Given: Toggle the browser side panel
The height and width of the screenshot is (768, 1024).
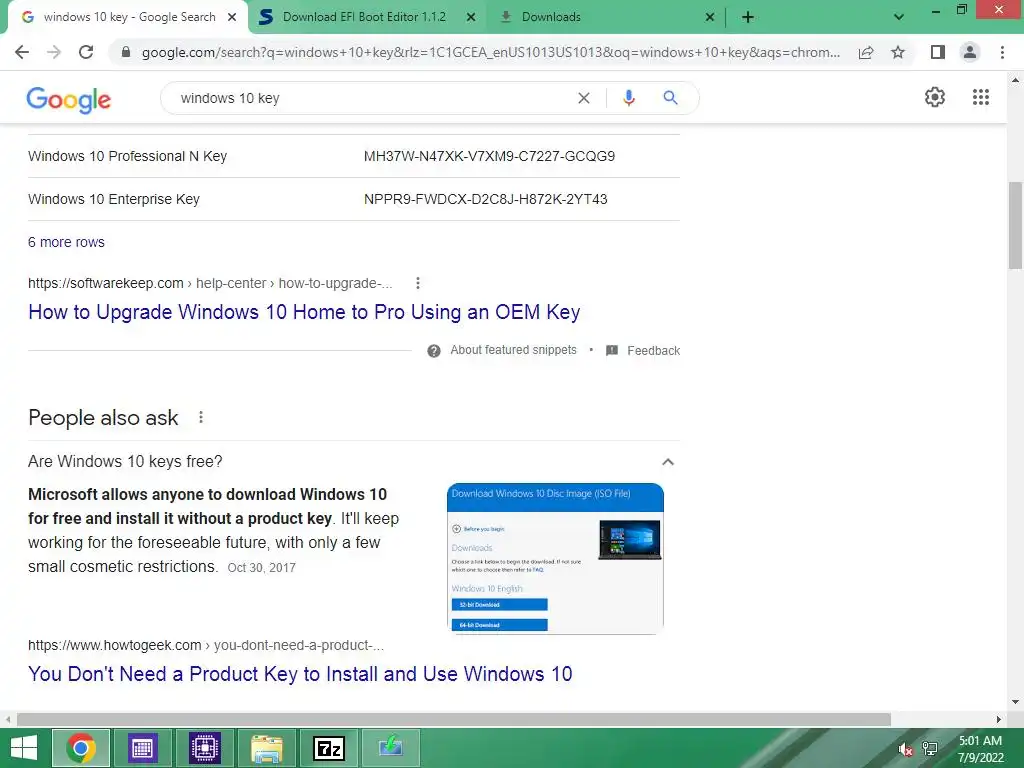Looking at the screenshot, I should pos(938,52).
